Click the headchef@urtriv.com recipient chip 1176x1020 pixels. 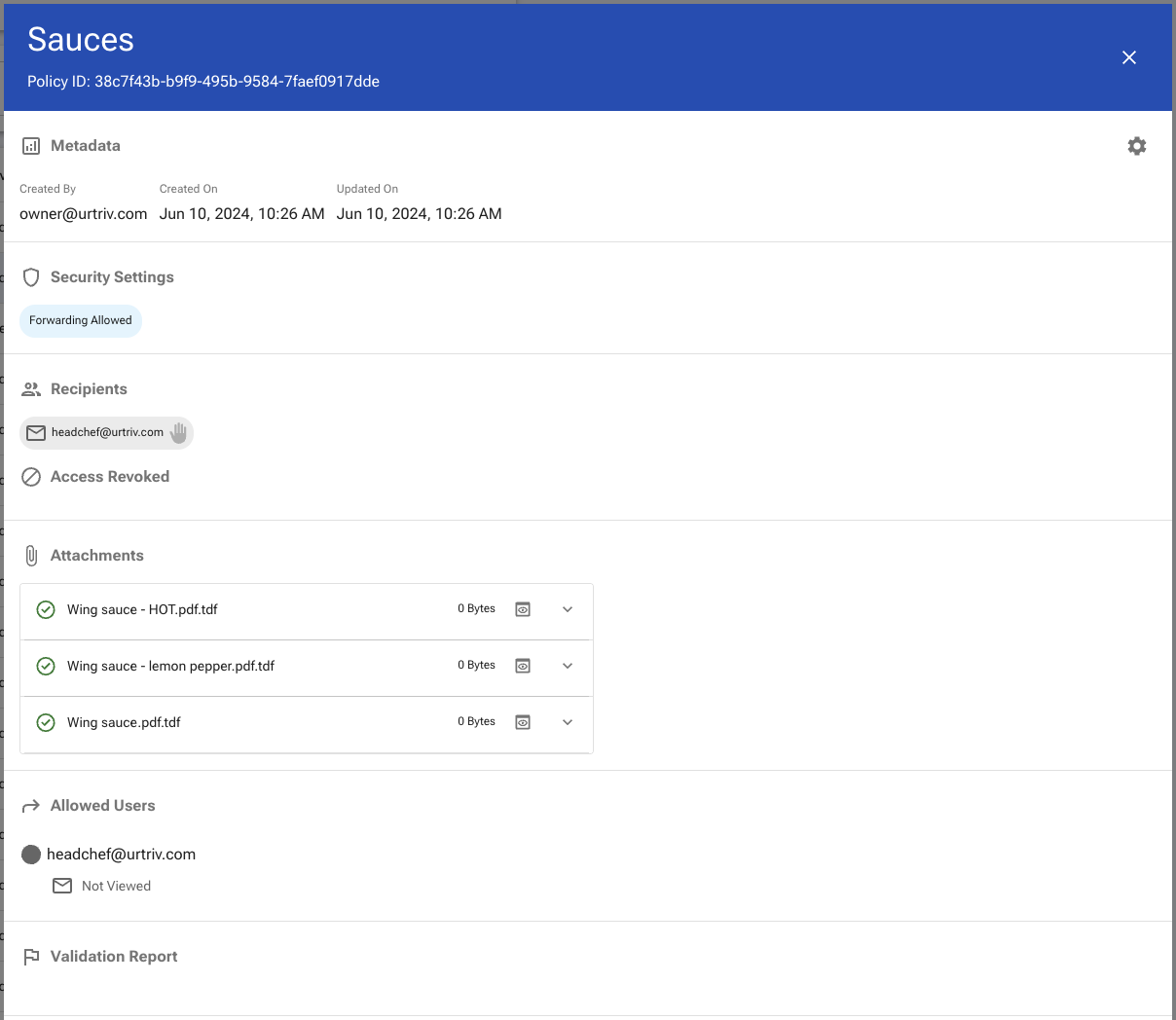(x=106, y=432)
